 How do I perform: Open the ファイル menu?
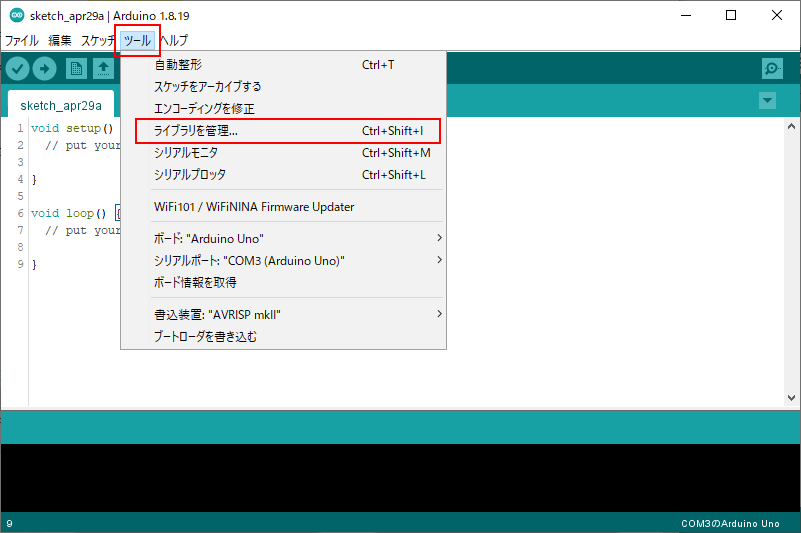coord(22,41)
